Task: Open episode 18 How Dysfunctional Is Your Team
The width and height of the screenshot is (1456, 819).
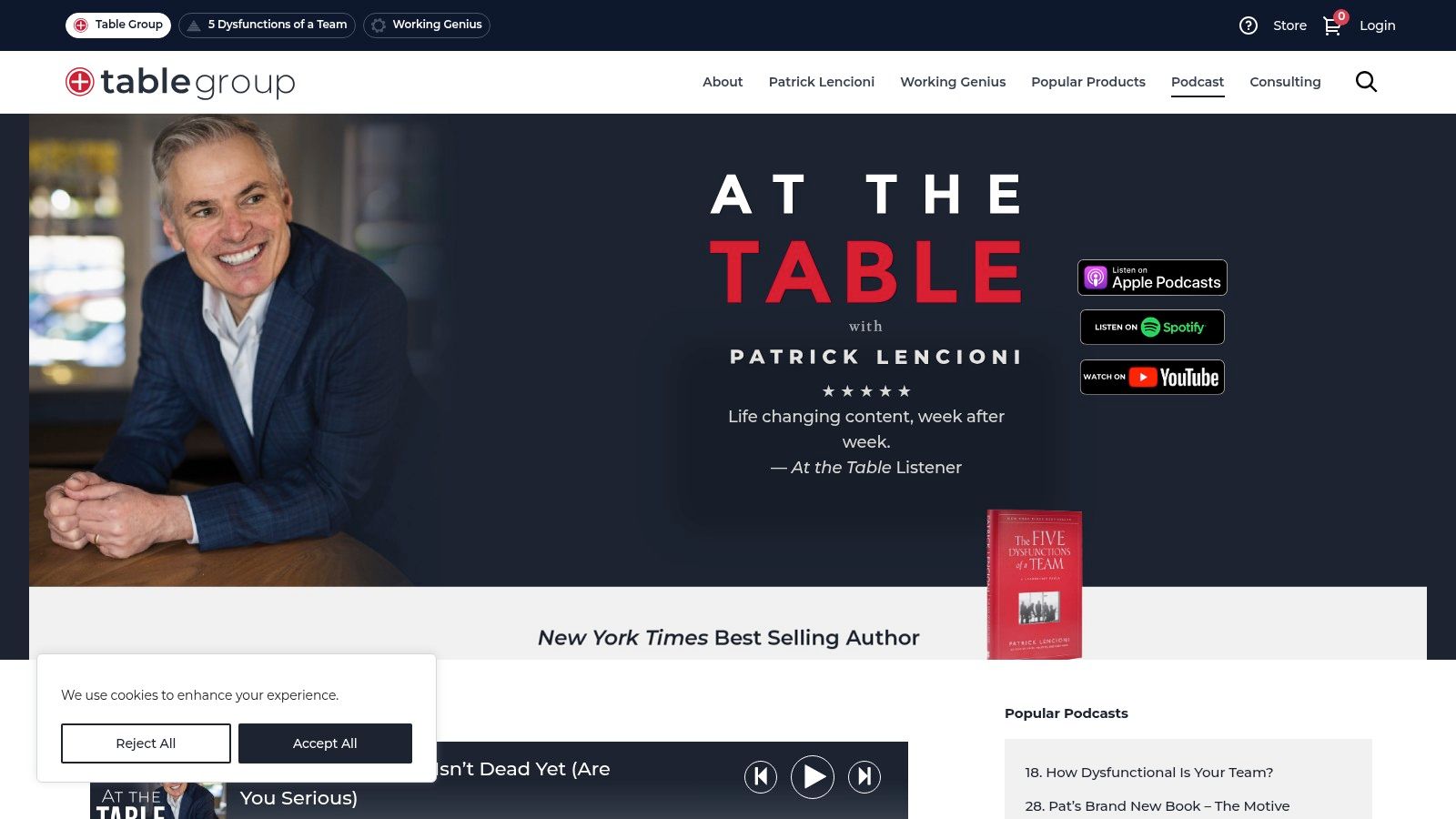Action: tap(1149, 773)
